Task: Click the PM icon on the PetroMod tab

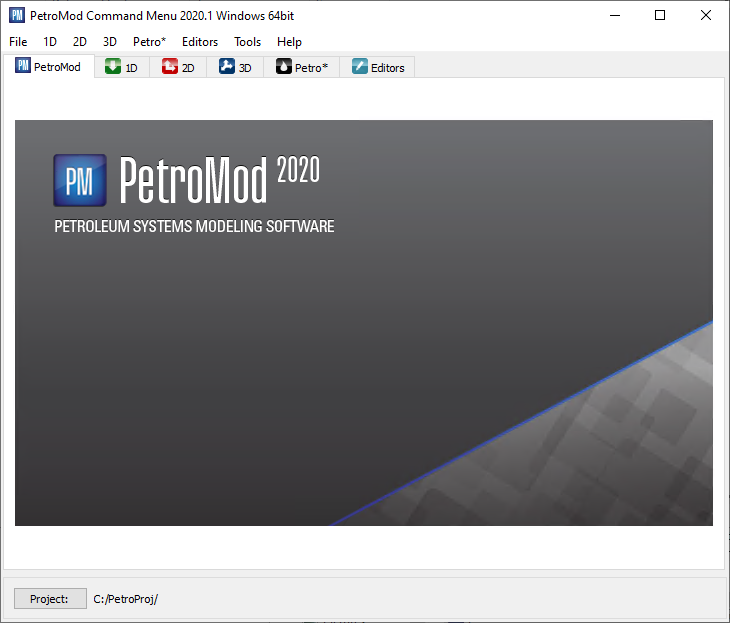Action: (24, 67)
